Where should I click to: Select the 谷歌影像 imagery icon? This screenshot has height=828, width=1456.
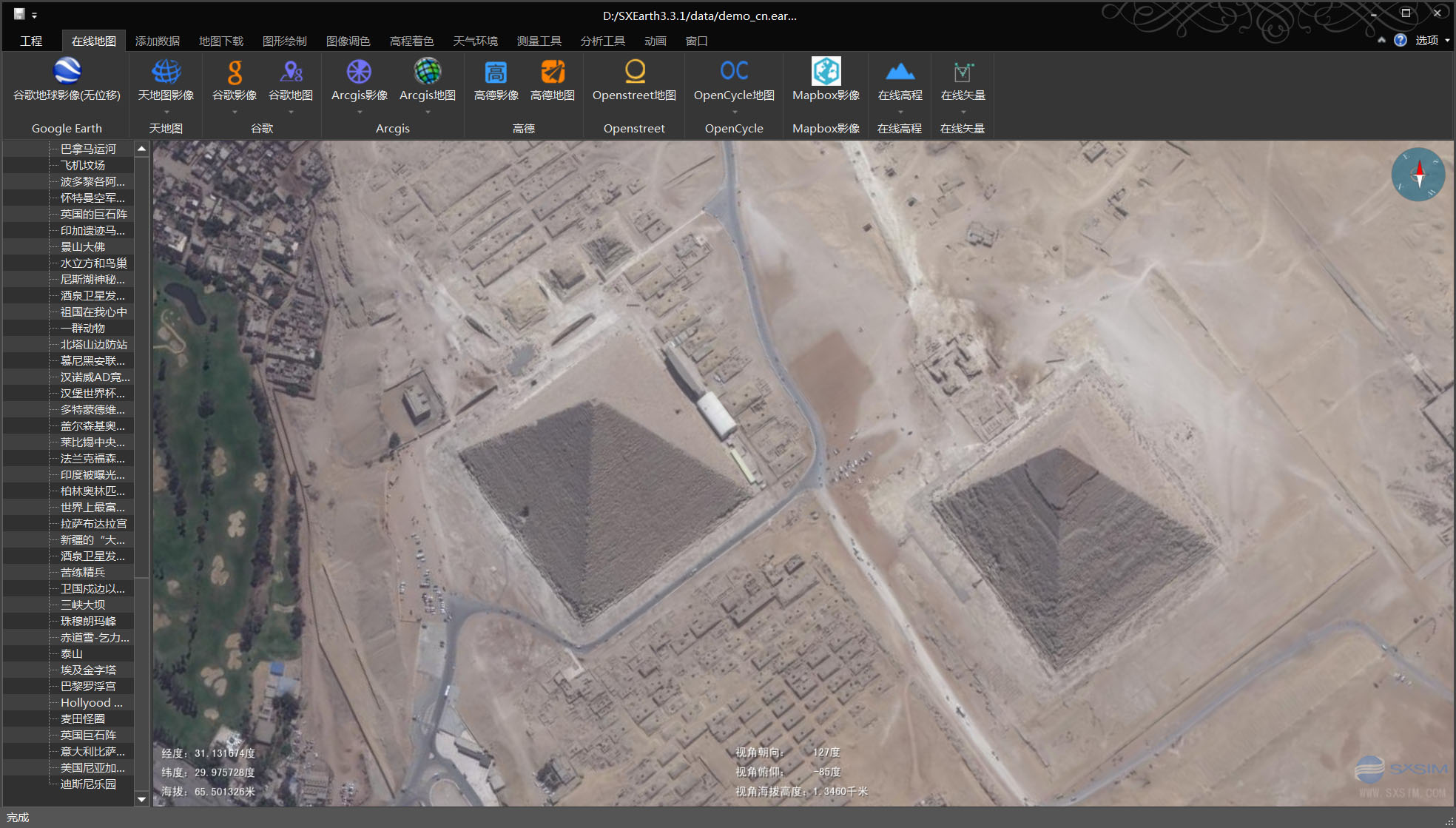click(235, 79)
